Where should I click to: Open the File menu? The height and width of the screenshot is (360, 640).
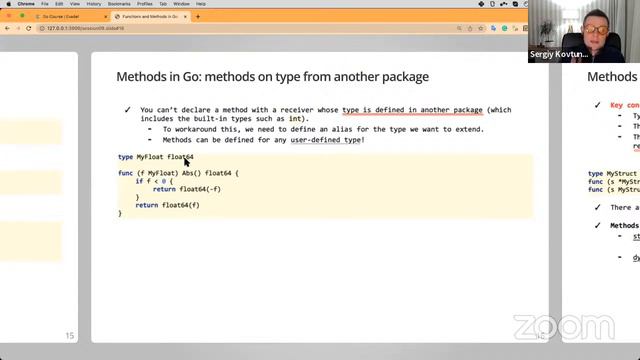(44, 4)
